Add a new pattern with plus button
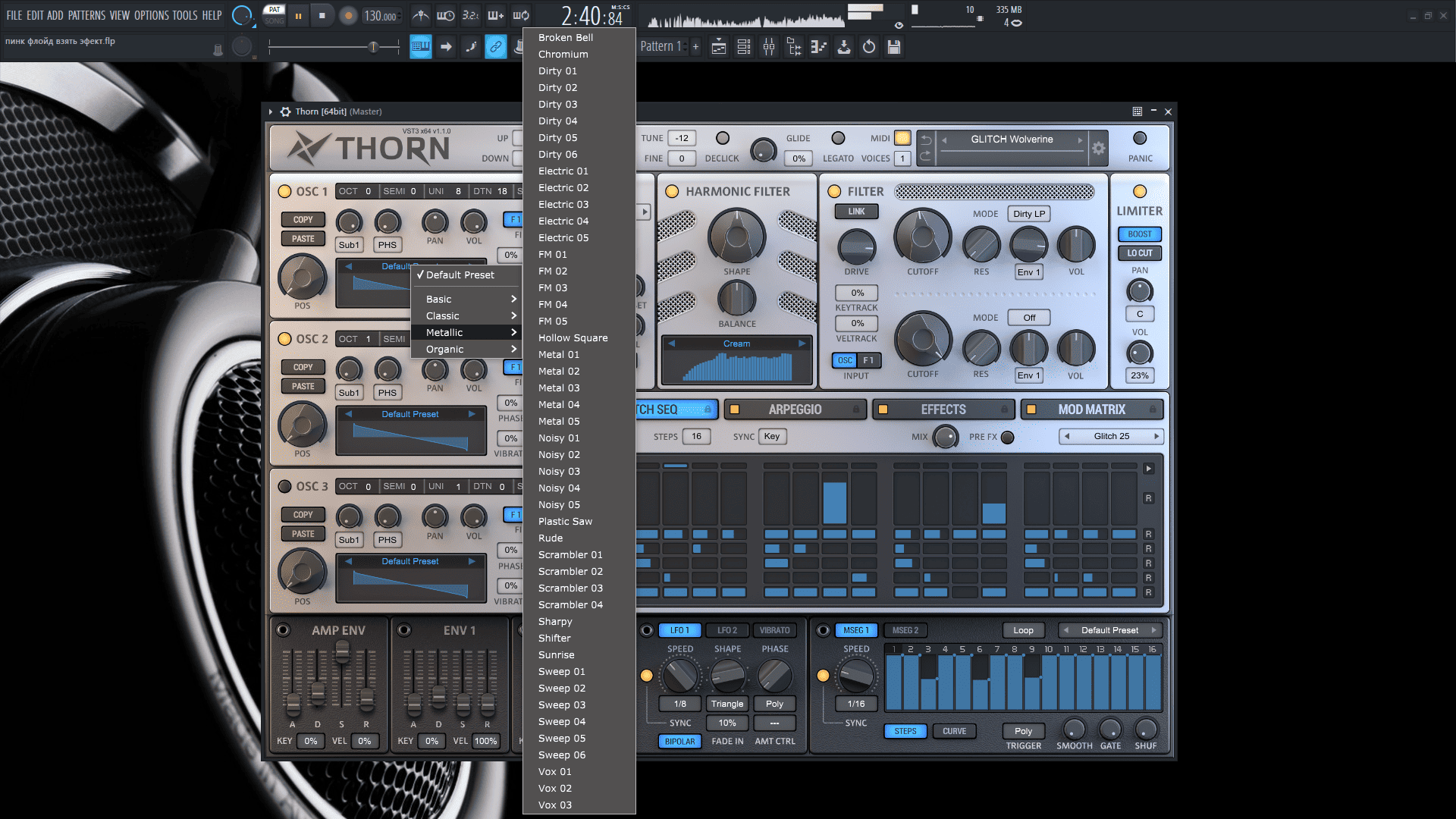 pyautogui.click(x=695, y=47)
